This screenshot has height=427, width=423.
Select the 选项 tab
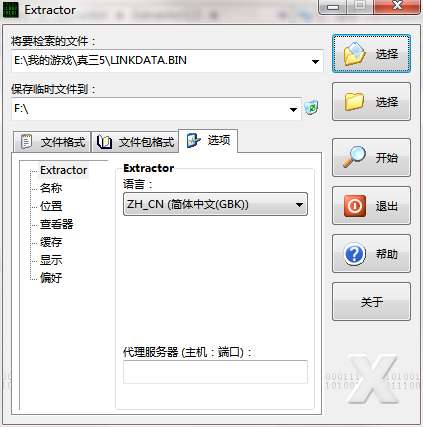coord(208,140)
